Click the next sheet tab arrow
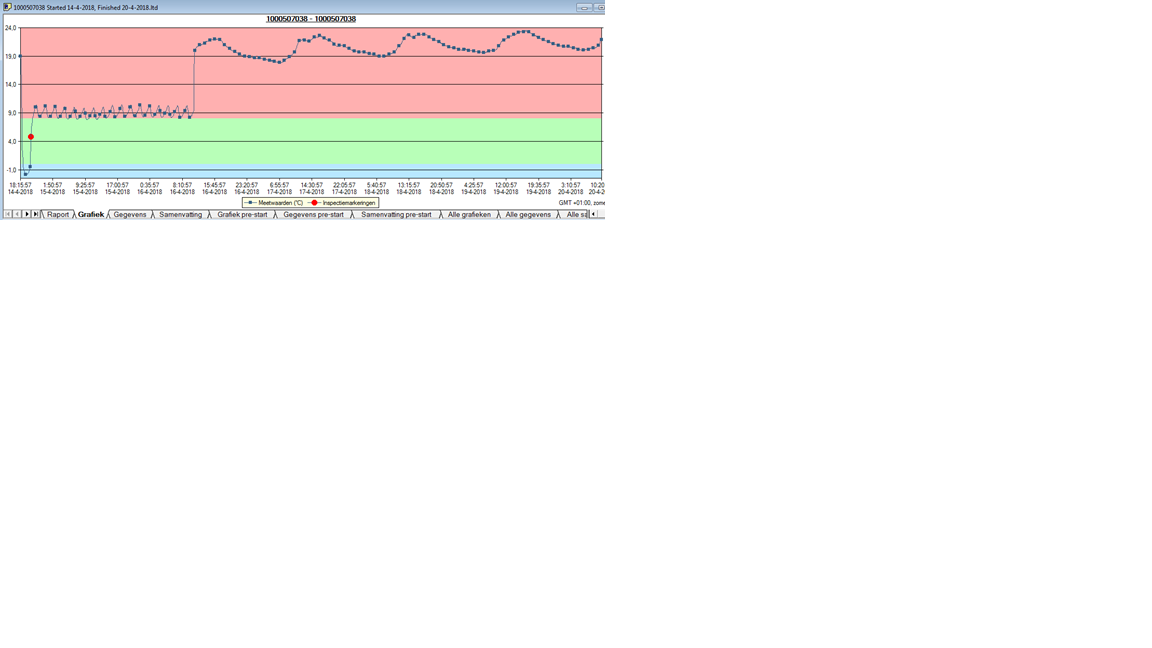This screenshot has height=648, width=1152. click(x=27, y=214)
